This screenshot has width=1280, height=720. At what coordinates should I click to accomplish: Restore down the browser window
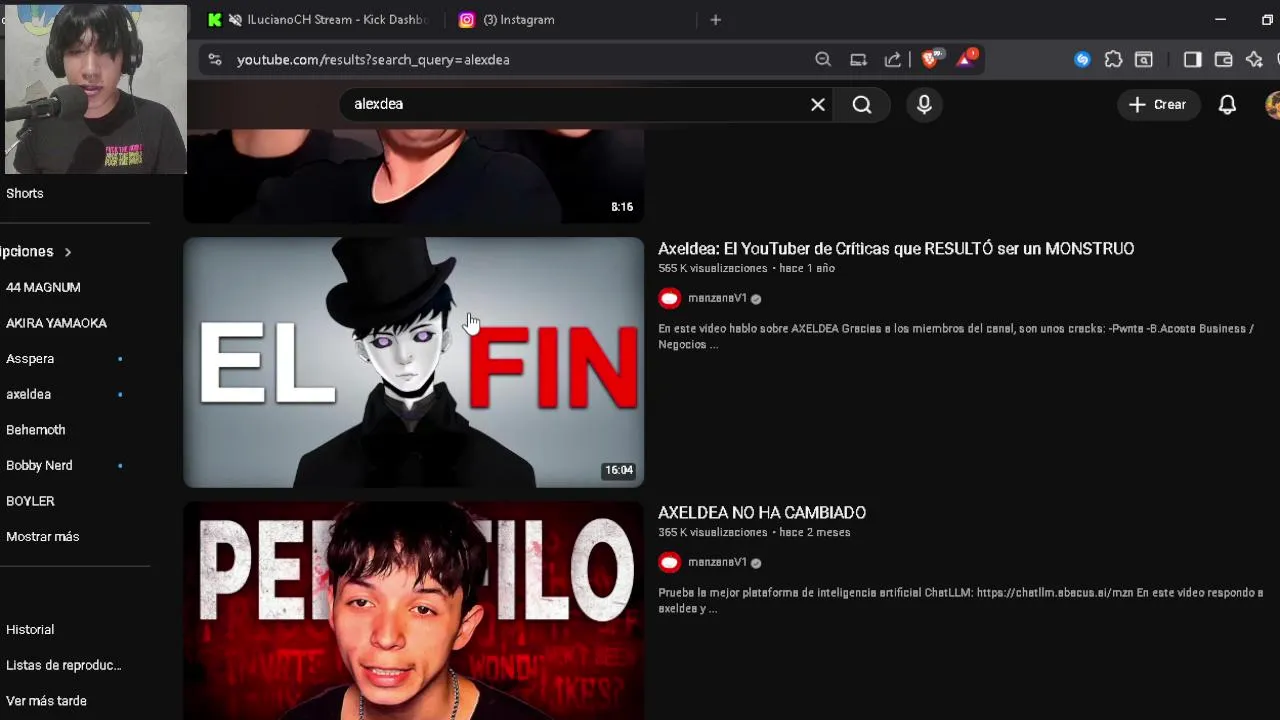1268,19
